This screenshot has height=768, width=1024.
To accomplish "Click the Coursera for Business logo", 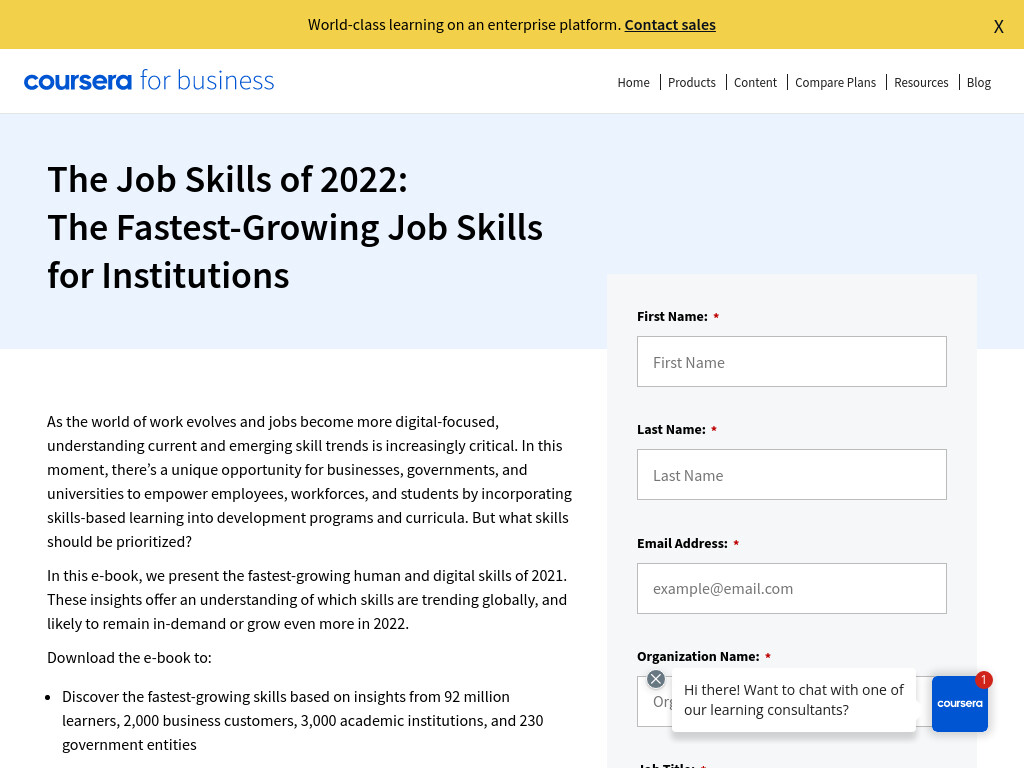I will pos(149,80).
